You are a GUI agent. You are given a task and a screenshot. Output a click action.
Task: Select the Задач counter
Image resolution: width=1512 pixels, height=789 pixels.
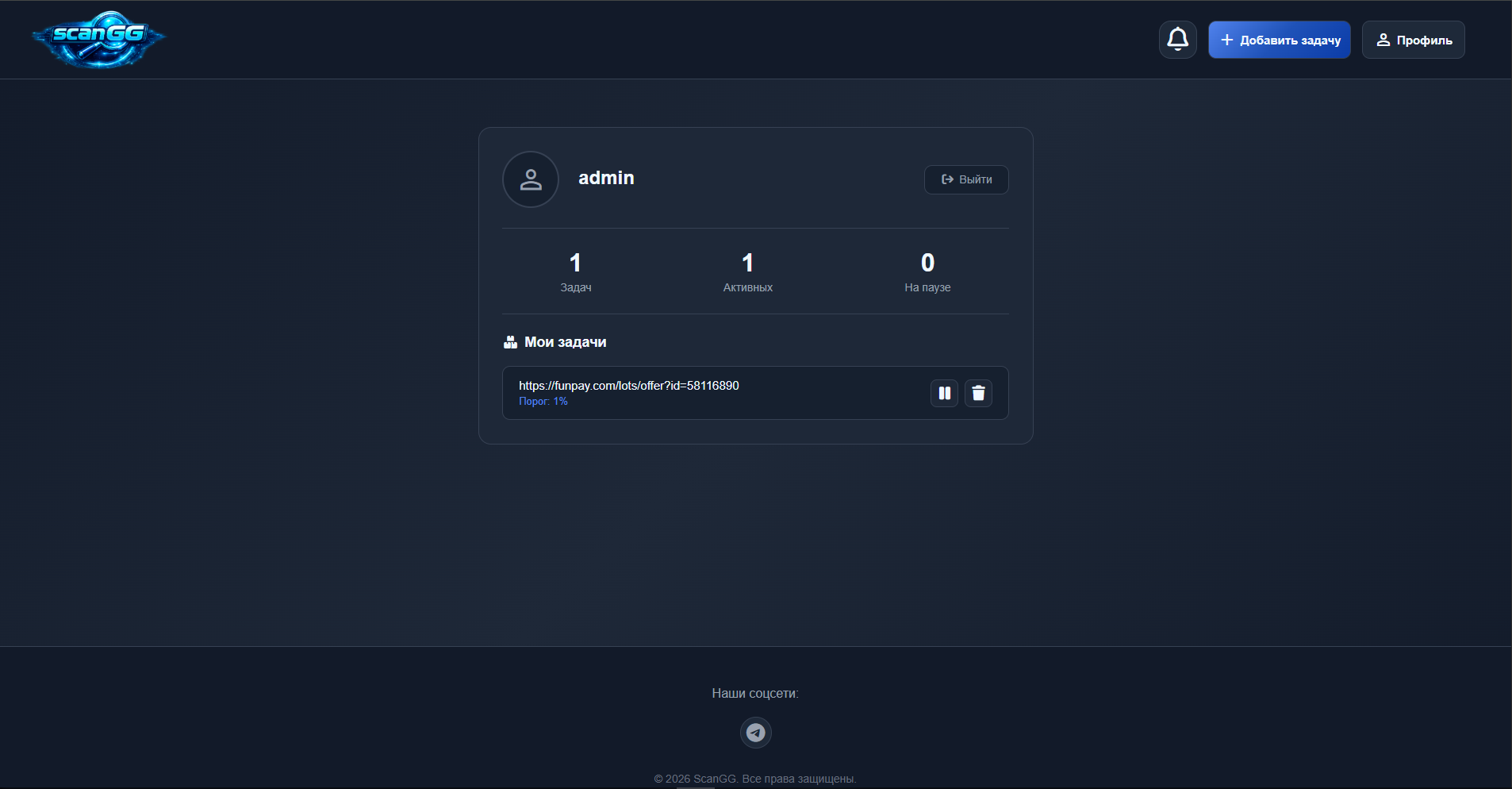pyautogui.click(x=575, y=271)
